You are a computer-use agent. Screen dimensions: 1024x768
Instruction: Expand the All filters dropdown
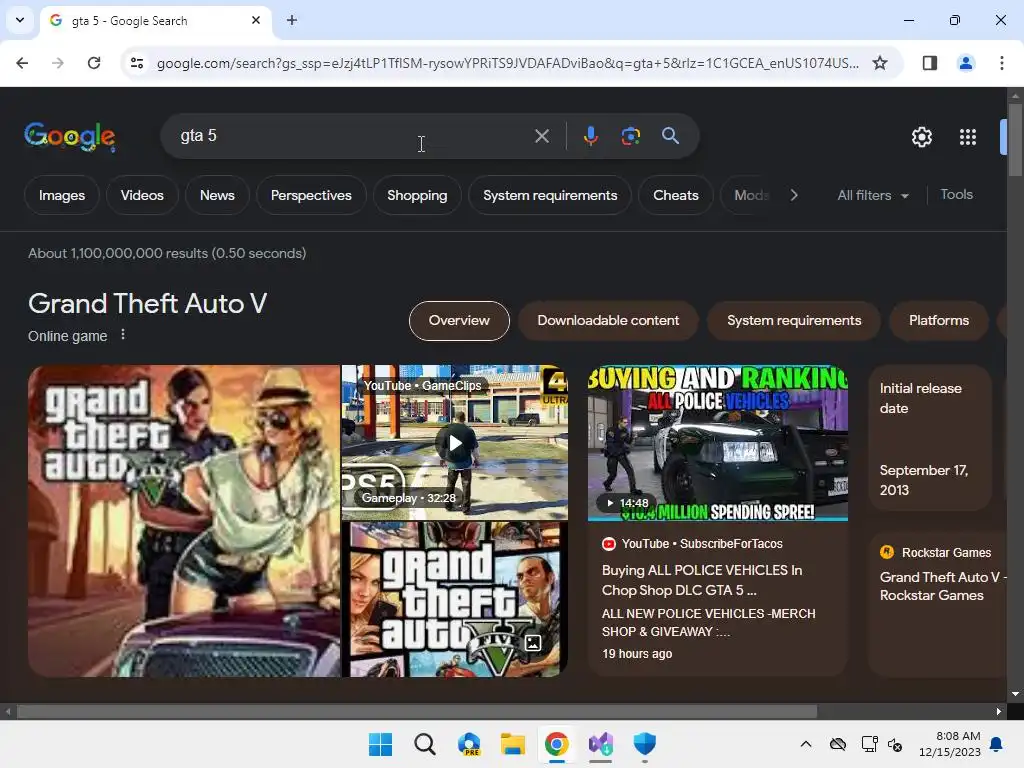[873, 195]
